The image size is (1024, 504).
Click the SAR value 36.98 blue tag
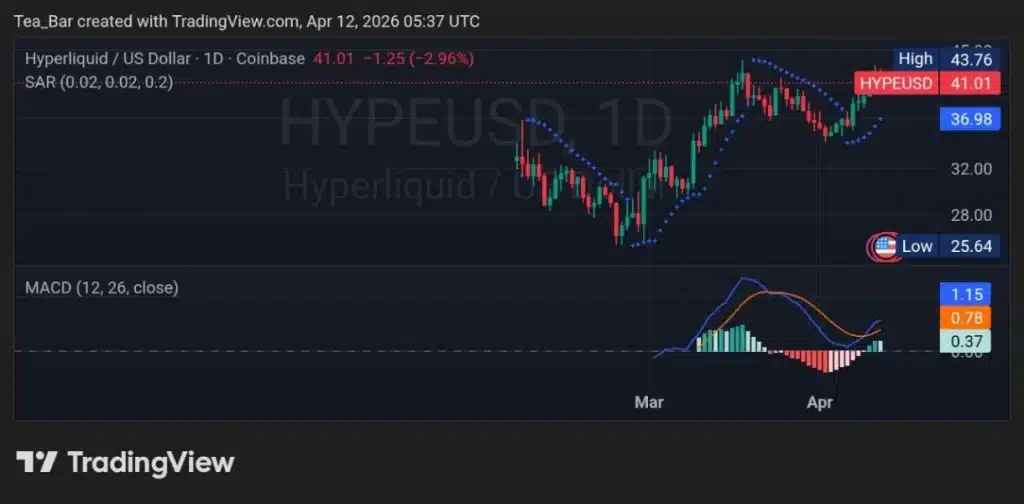click(x=970, y=119)
